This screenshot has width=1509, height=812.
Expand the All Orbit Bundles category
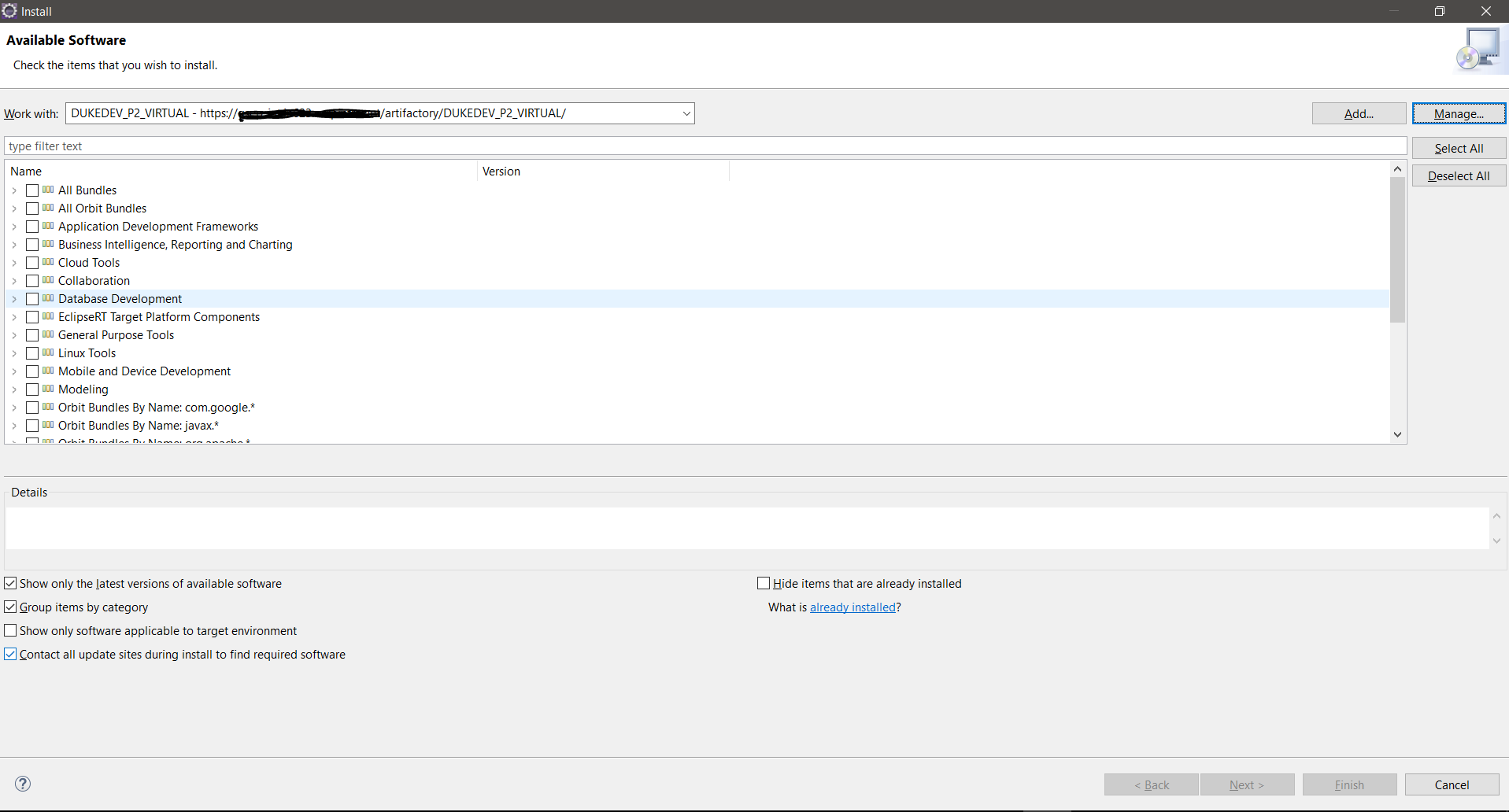click(14, 209)
